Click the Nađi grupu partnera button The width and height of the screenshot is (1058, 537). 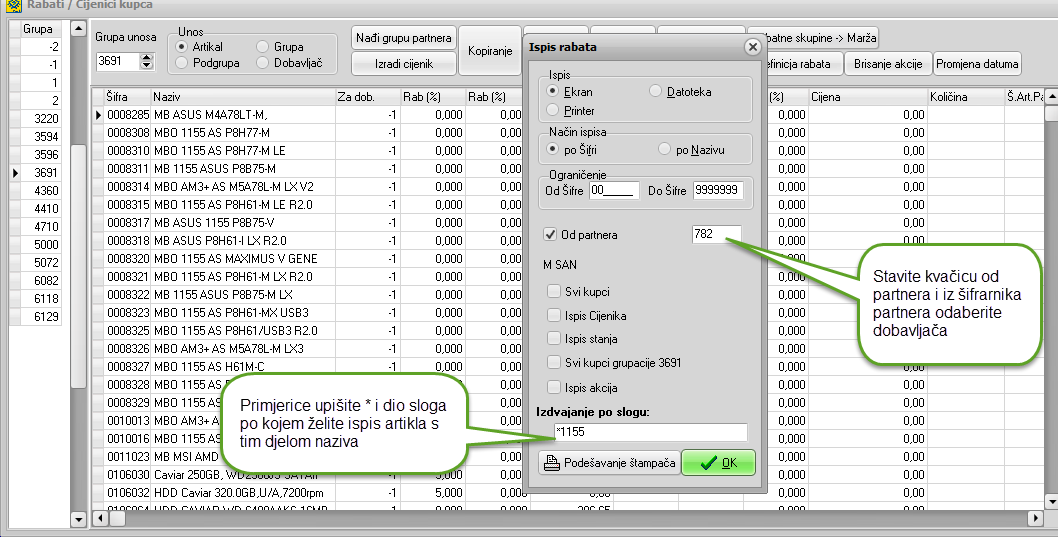tap(404, 39)
